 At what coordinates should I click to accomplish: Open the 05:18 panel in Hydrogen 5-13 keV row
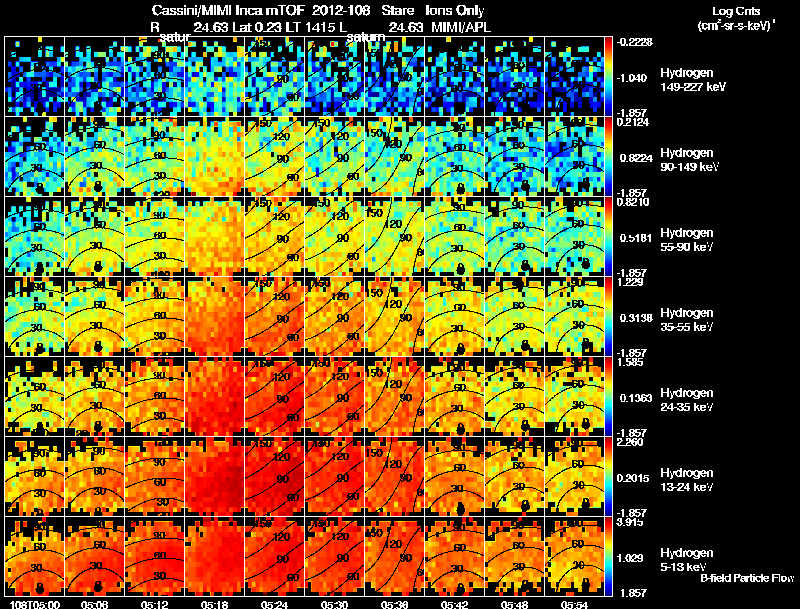(x=214, y=556)
